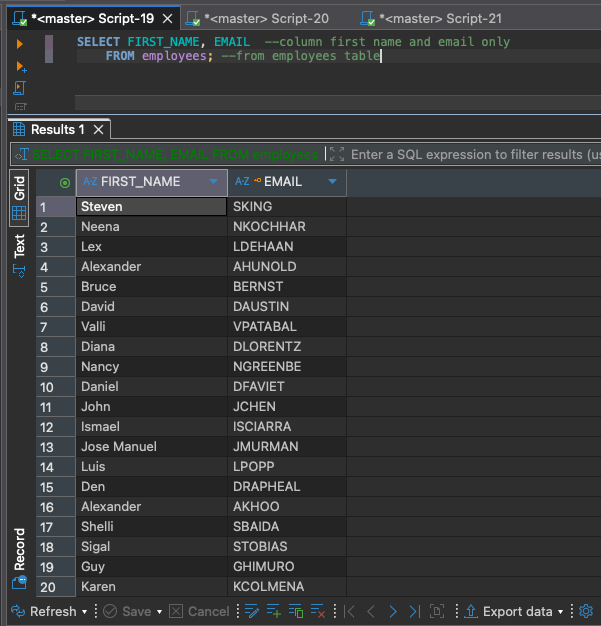Screen dimensions: 601x626
Task: Select row number 16 header
Action: [x=56, y=507]
